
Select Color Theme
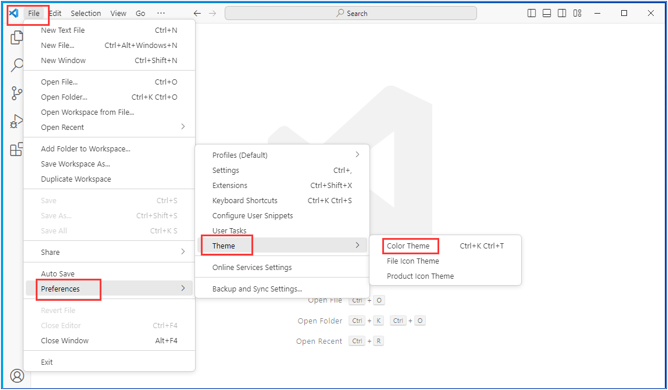(x=445, y=246)
